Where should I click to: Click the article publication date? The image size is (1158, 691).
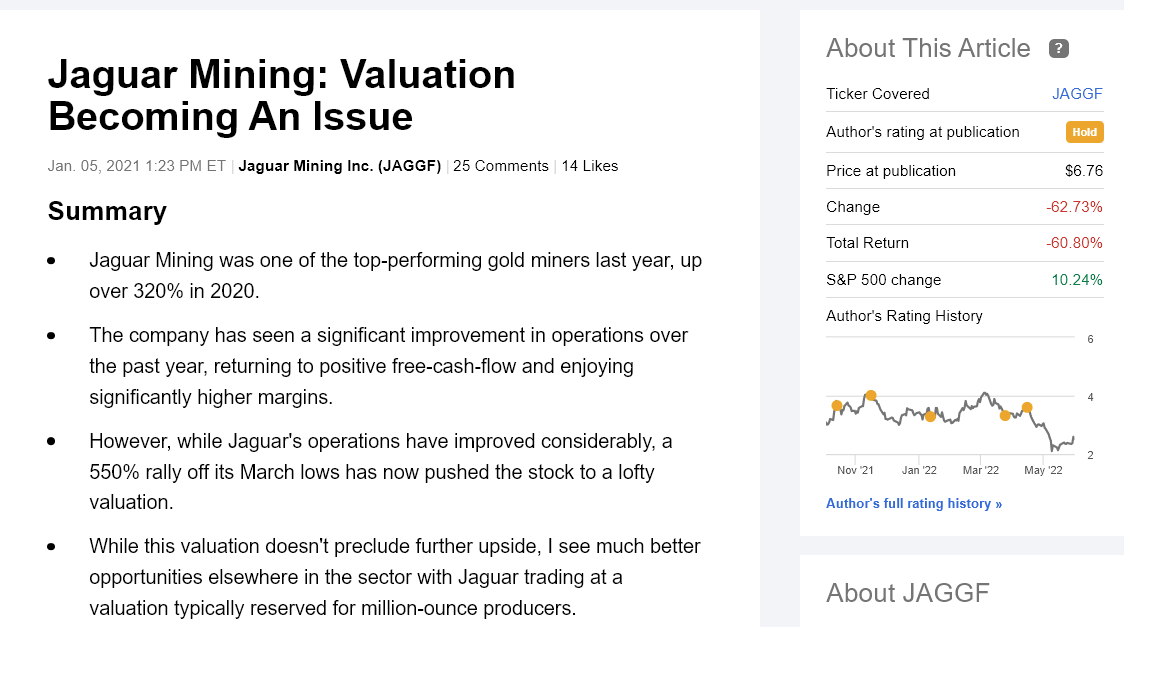pyautogui.click(x=137, y=166)
